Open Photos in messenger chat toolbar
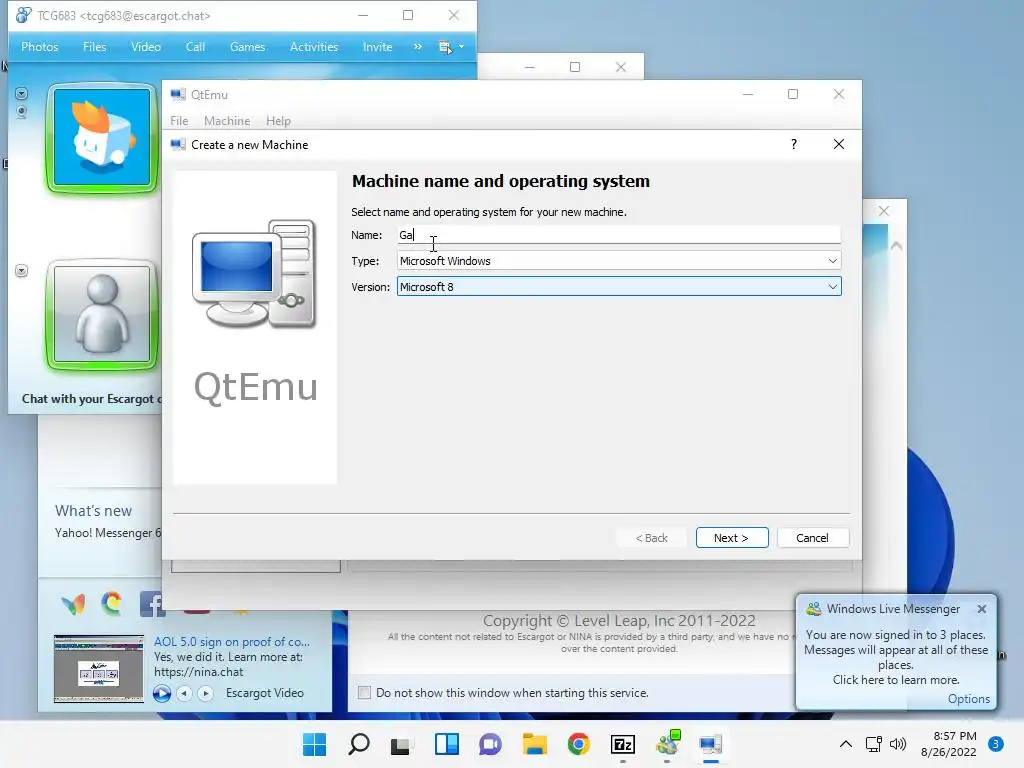The image size is (1024, 768). click(40, 47)
